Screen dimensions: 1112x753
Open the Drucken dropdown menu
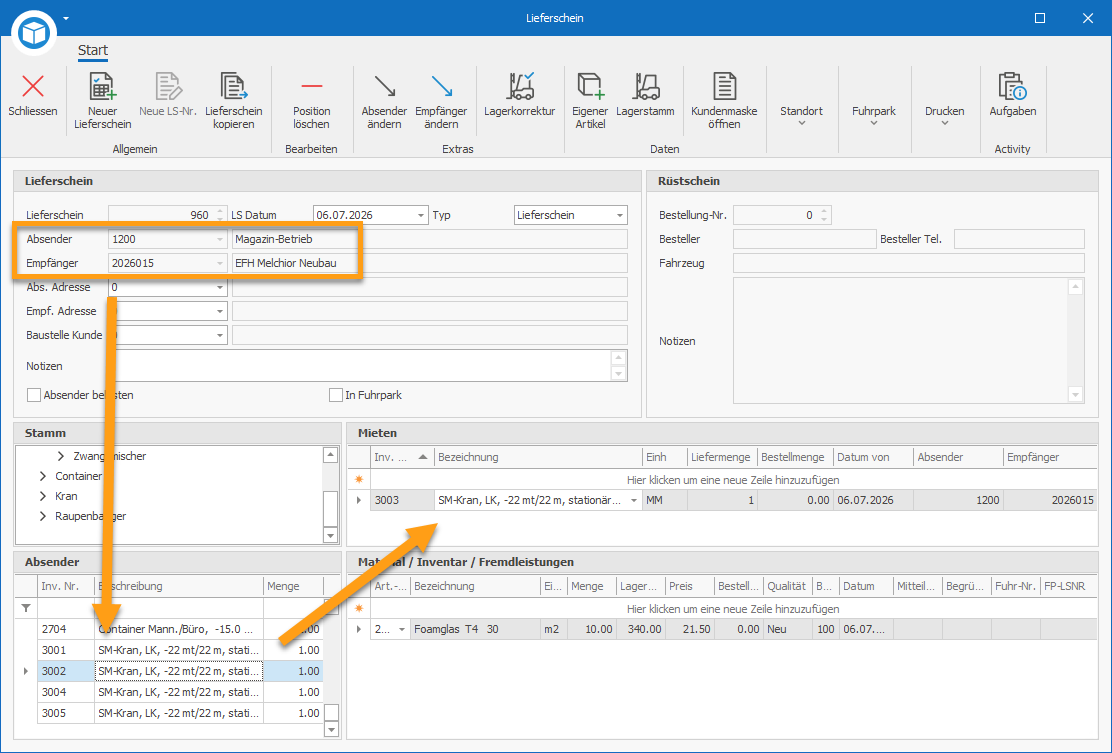945,117
